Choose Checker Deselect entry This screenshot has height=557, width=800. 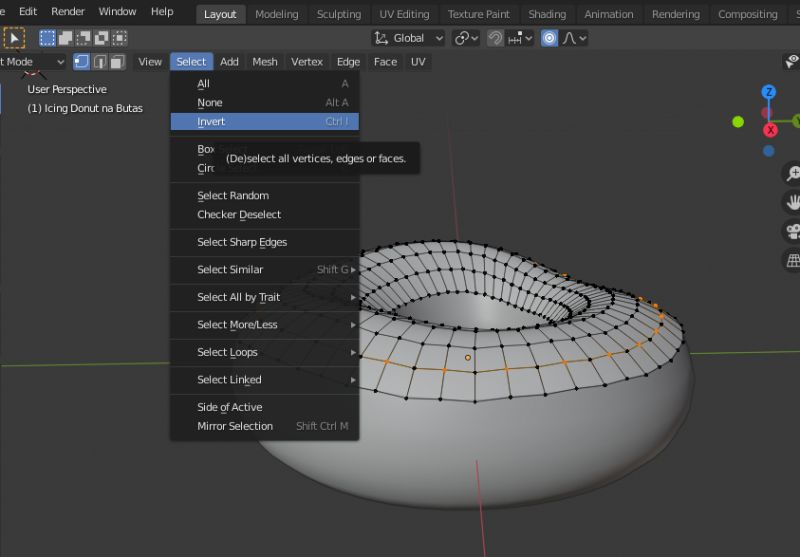[x=265, y=214]
